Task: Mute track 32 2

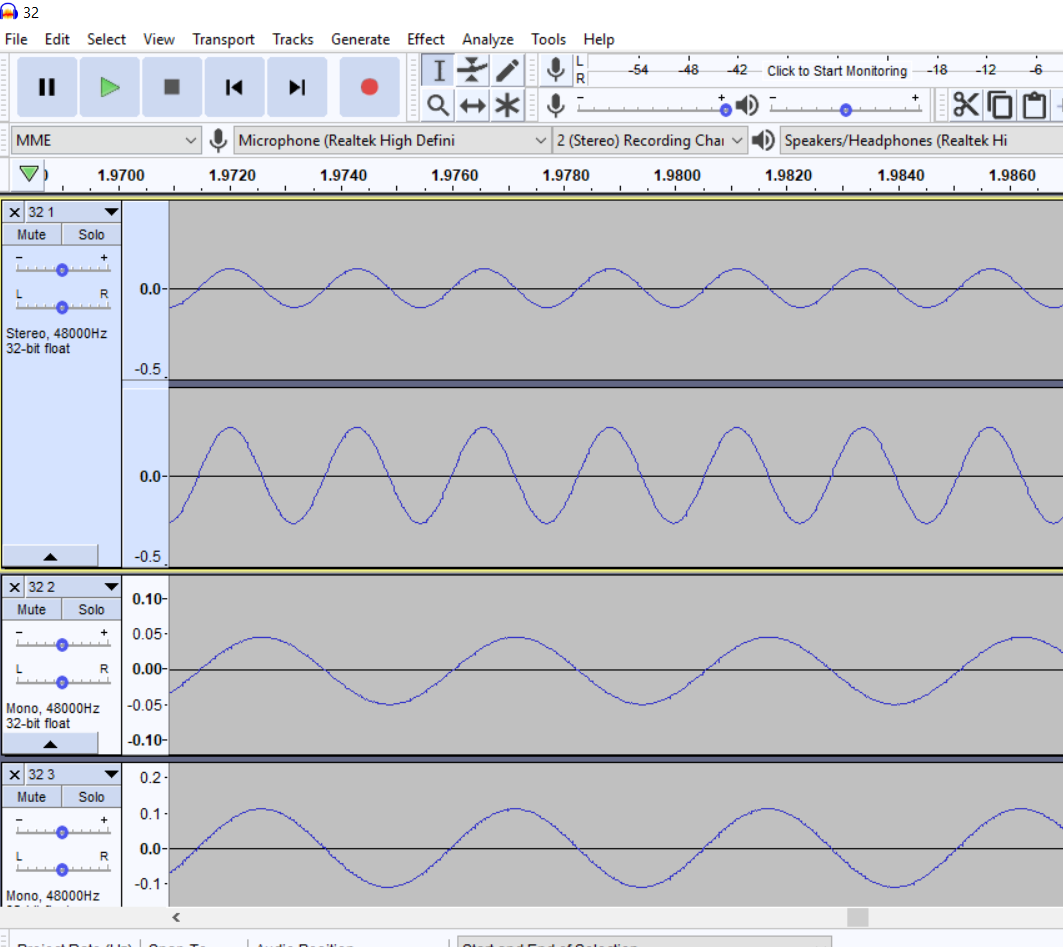Action: click(x=31, y=609)
